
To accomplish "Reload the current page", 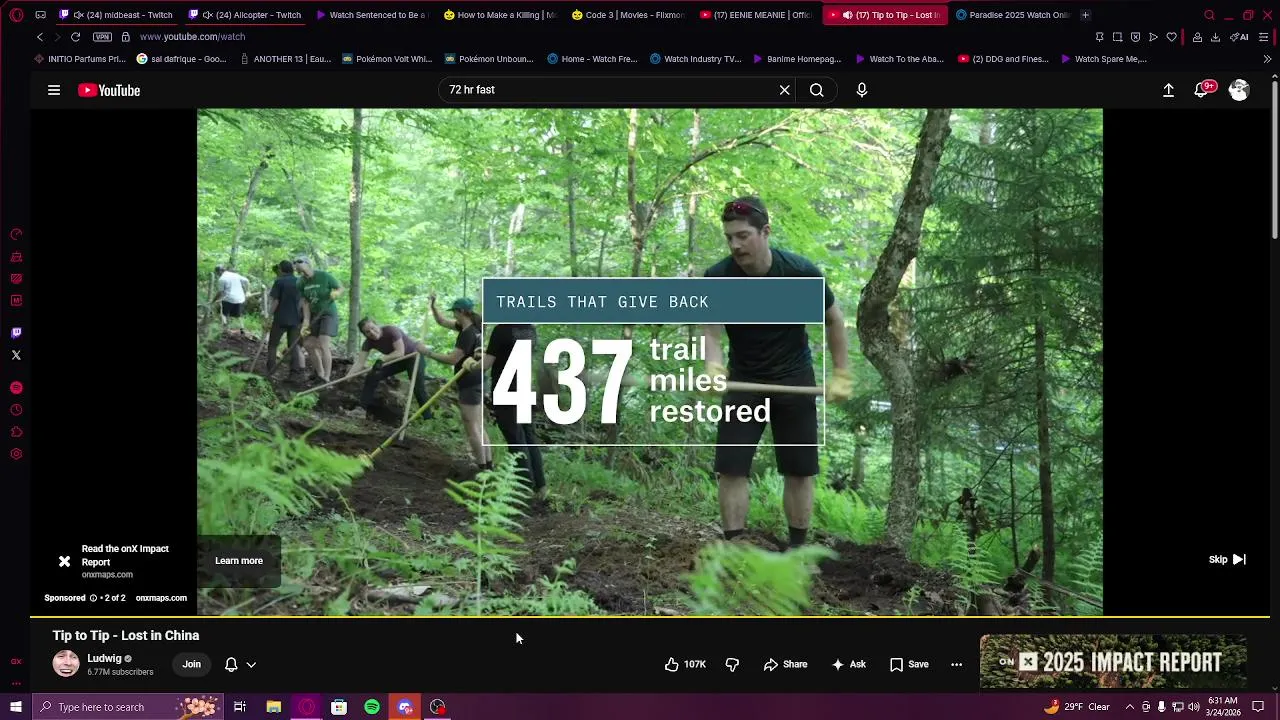I will (75, 37).
